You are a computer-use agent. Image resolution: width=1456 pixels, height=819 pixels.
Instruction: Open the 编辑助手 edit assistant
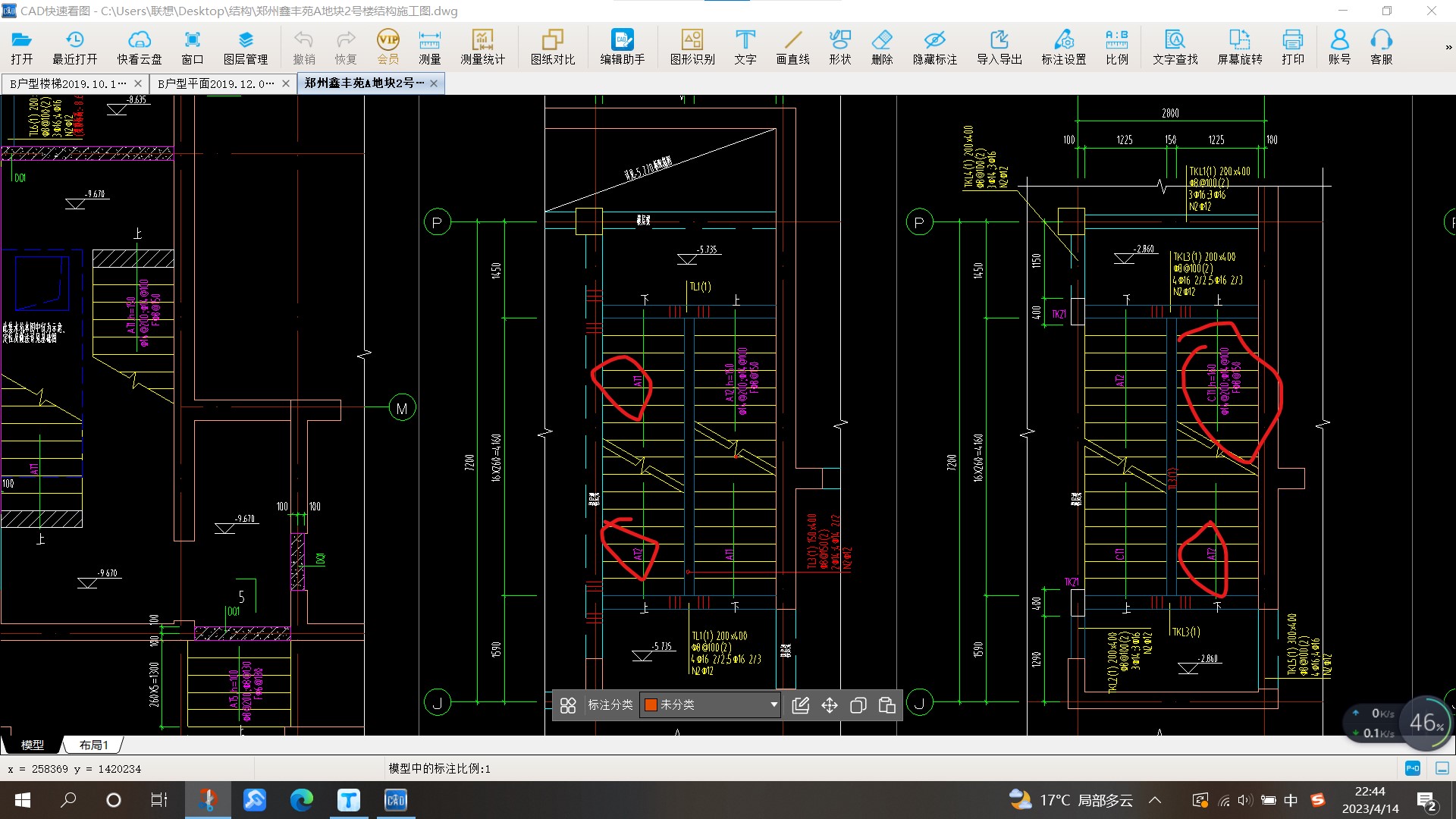click(x=623, y=48)
